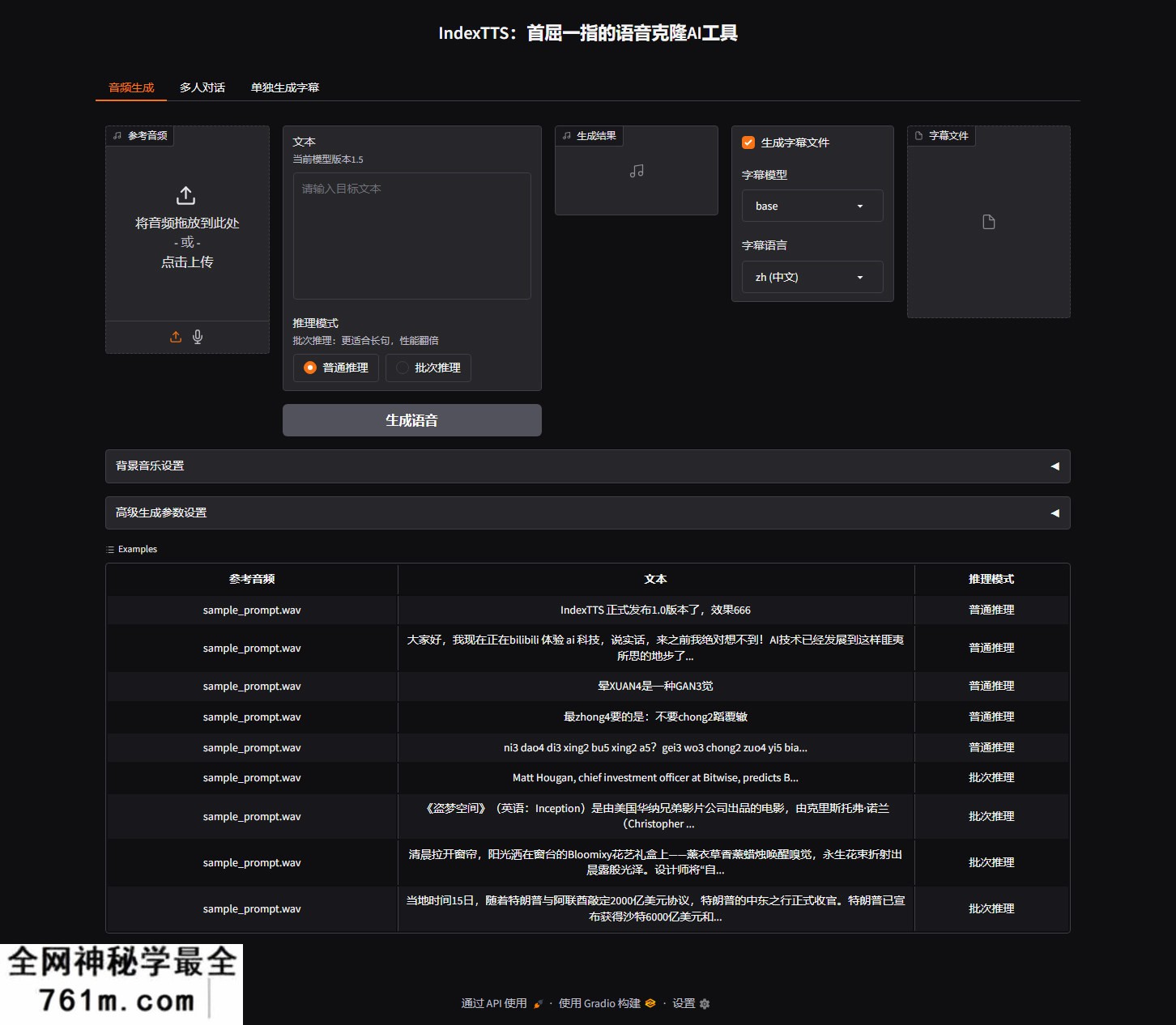This screenshot has width=1176, height=1025.
Task: Click 点击上传 to upload reference audio
Action: [x=187, y=262]
